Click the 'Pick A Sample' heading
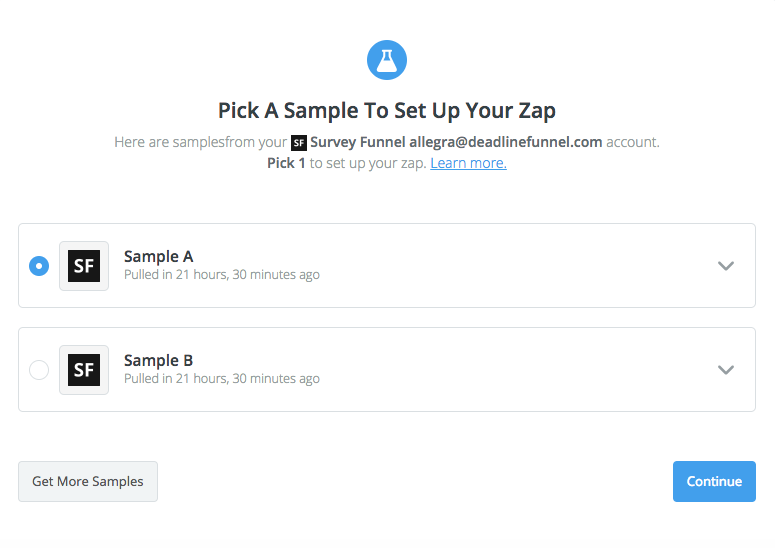Viewport: 775px width, 548px height. pos(387,110)
